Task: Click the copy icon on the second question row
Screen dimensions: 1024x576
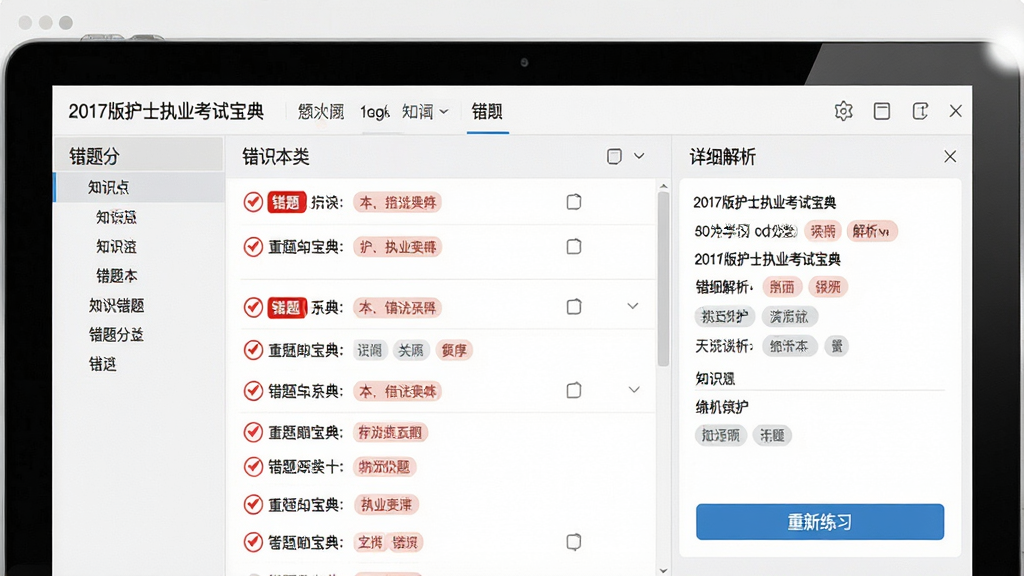Action: click(573, 246)
